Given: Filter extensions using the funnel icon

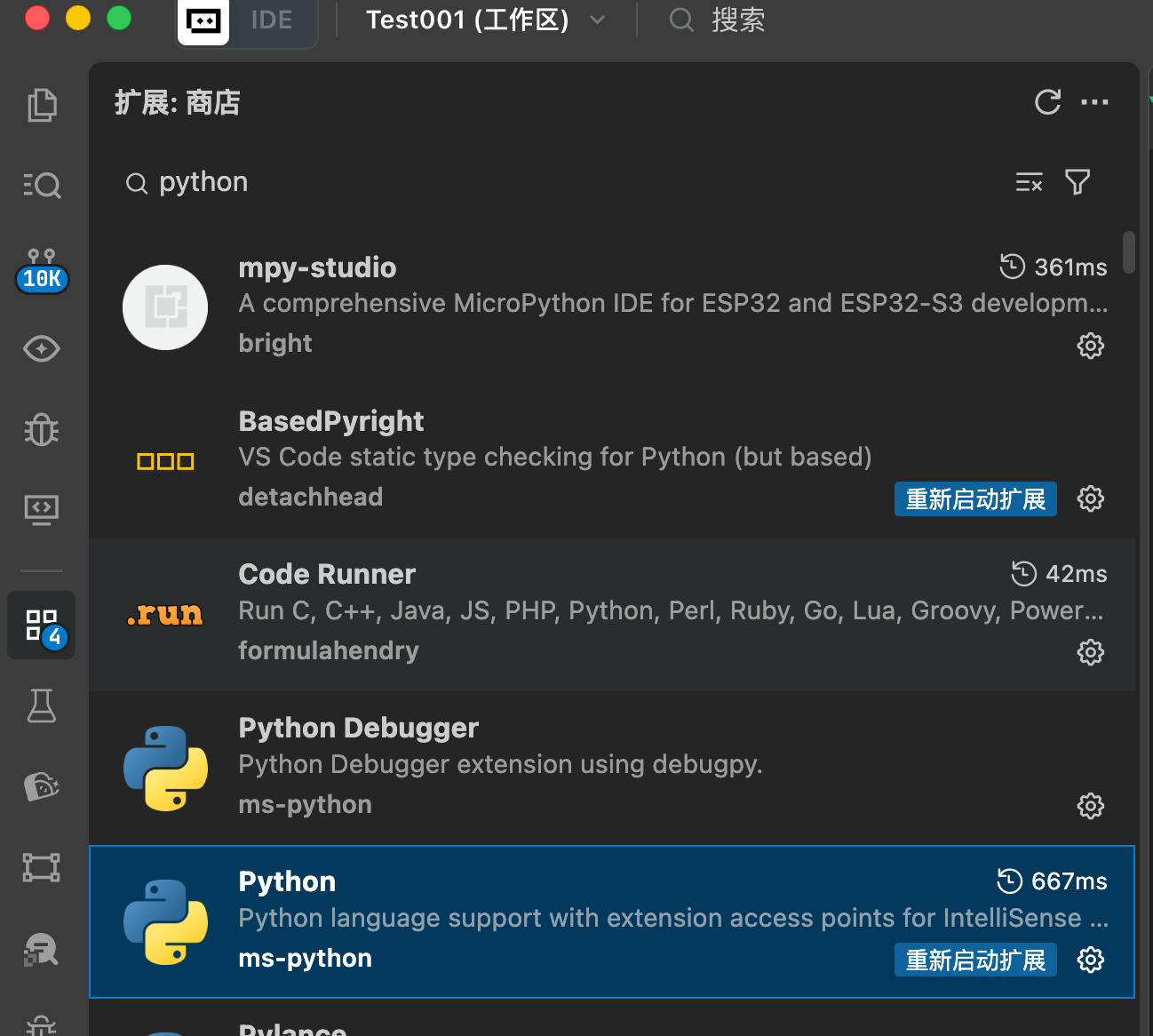Looking at the screenshot, I should coord(1077,182).
